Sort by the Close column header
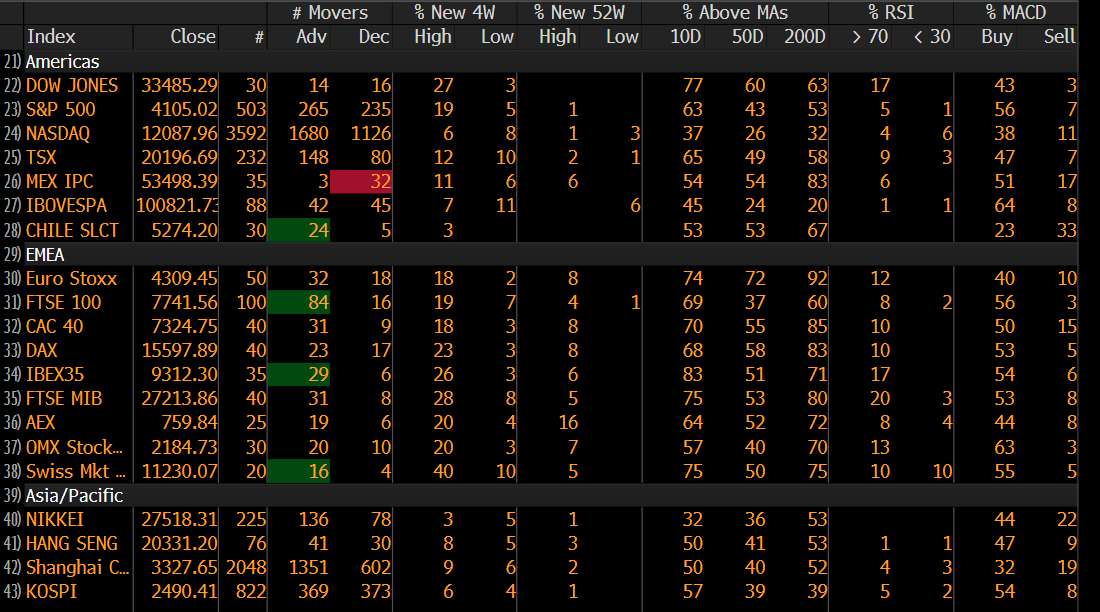Image resolution: width=1100 pixels, height=612 pixels. tap(193, 36)
